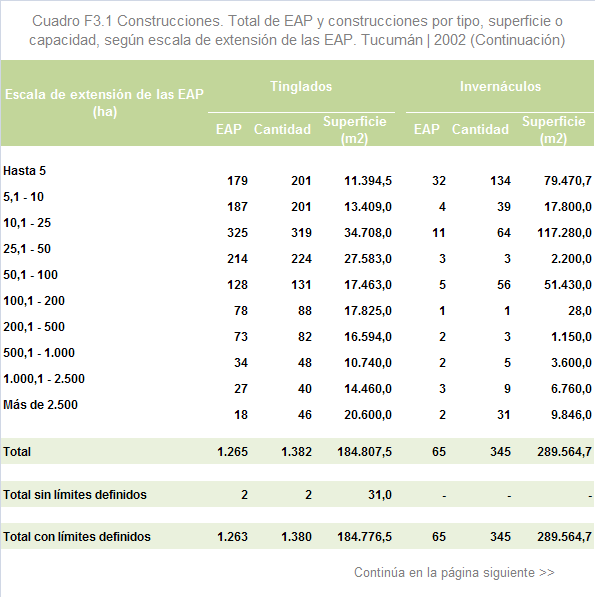Select the Tinglados surface value 20.600,0
The image size is (595, 597).
click(x=368, y=415)
